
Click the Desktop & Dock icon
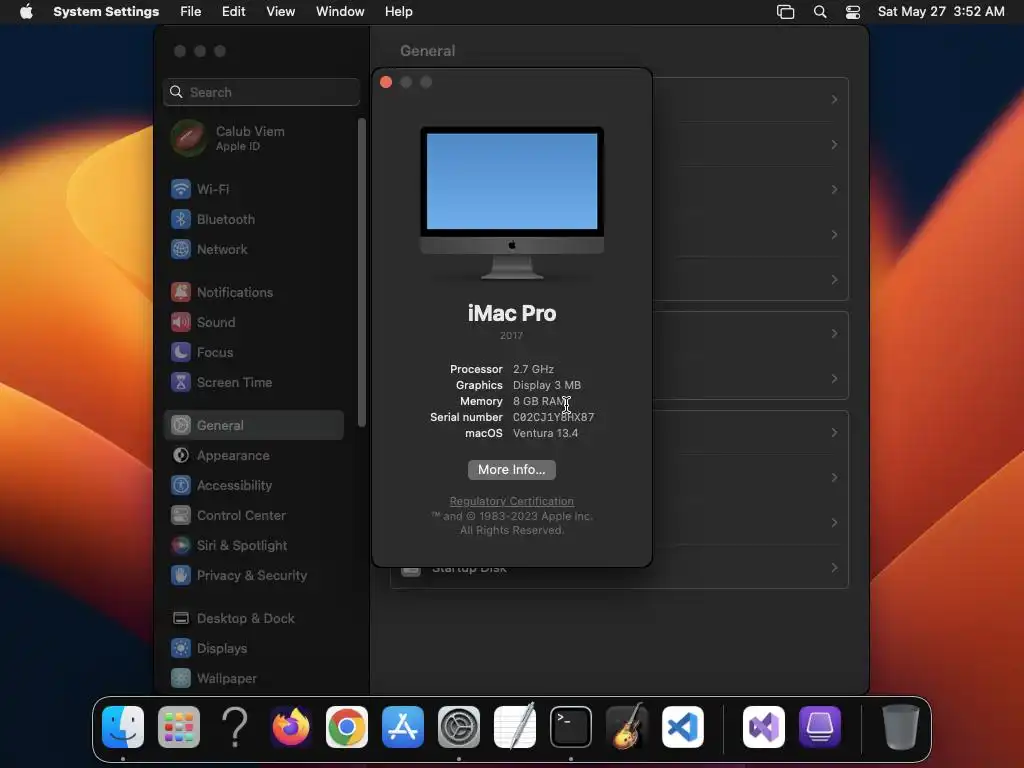click(181, 618)
